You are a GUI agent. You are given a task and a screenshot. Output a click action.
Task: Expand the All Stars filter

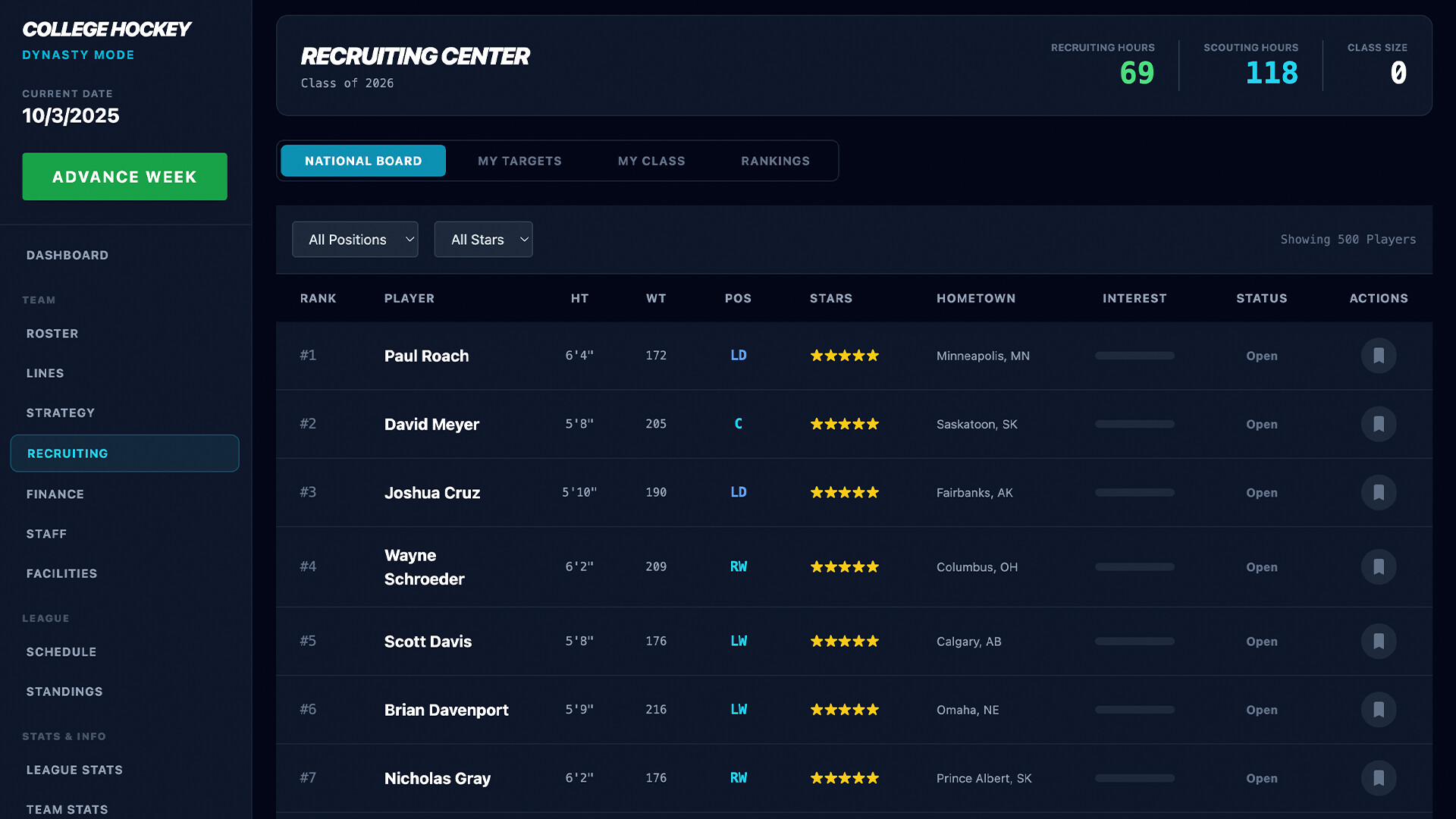pyautogui.click(x=483, y=239)
